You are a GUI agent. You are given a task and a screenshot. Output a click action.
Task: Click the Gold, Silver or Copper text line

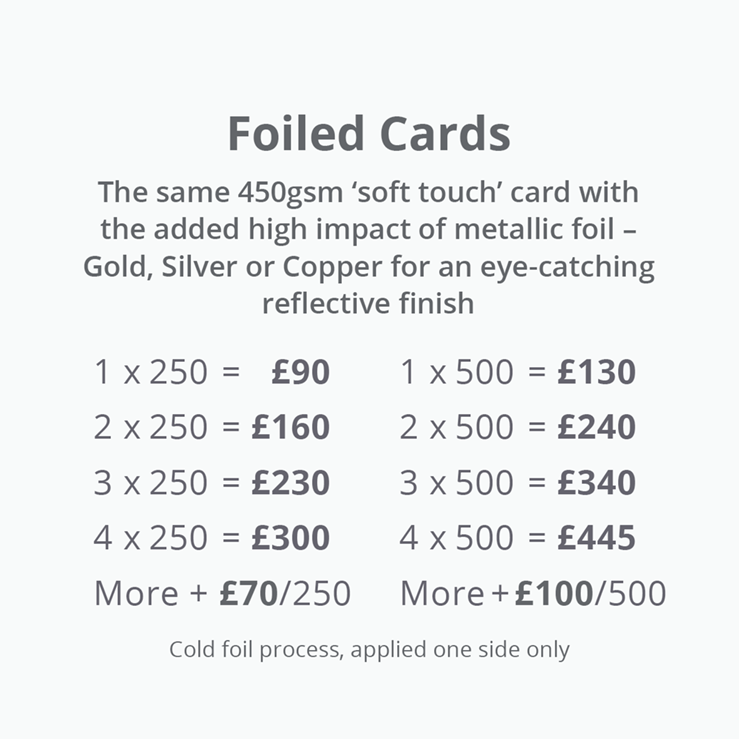point(369,267)
